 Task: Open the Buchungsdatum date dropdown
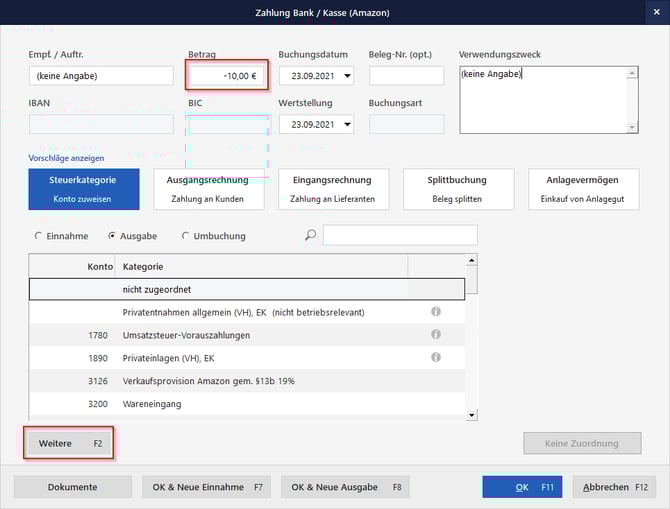coord(347,76)
